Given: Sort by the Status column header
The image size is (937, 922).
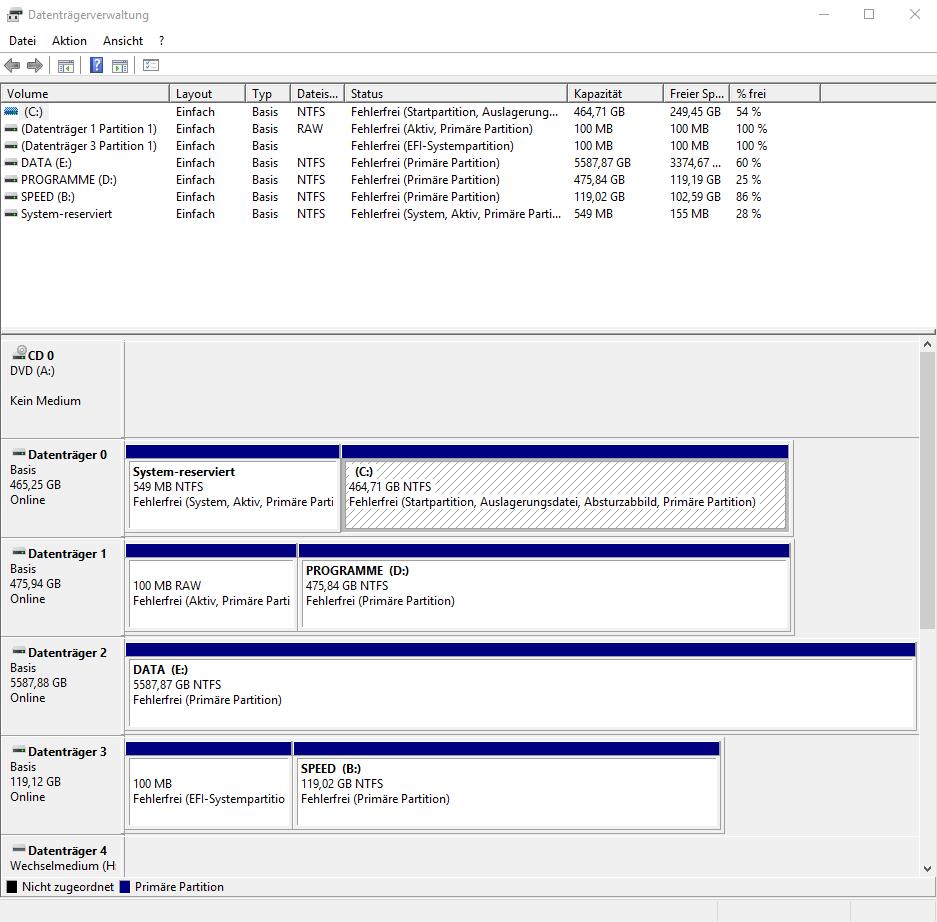Looking at the screenshot, I should pos(455,93).
